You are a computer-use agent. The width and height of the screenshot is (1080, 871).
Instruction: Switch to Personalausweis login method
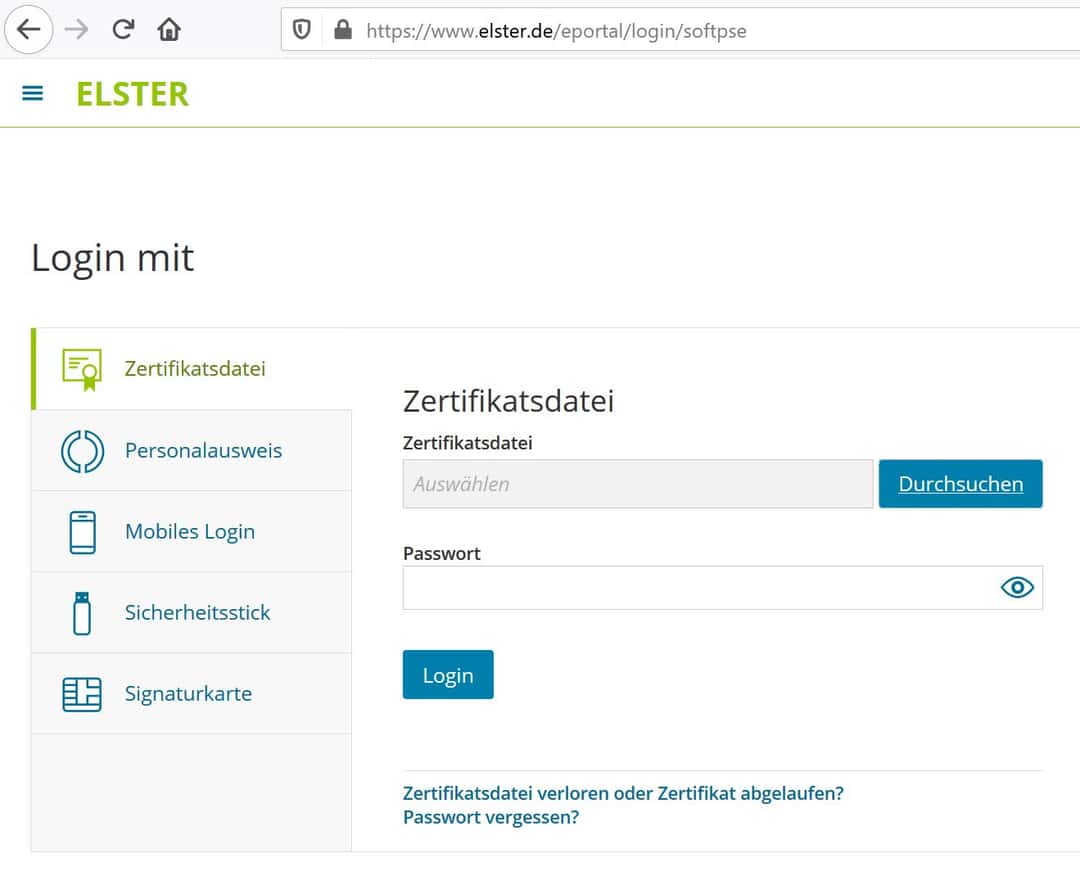pos(192,450)
